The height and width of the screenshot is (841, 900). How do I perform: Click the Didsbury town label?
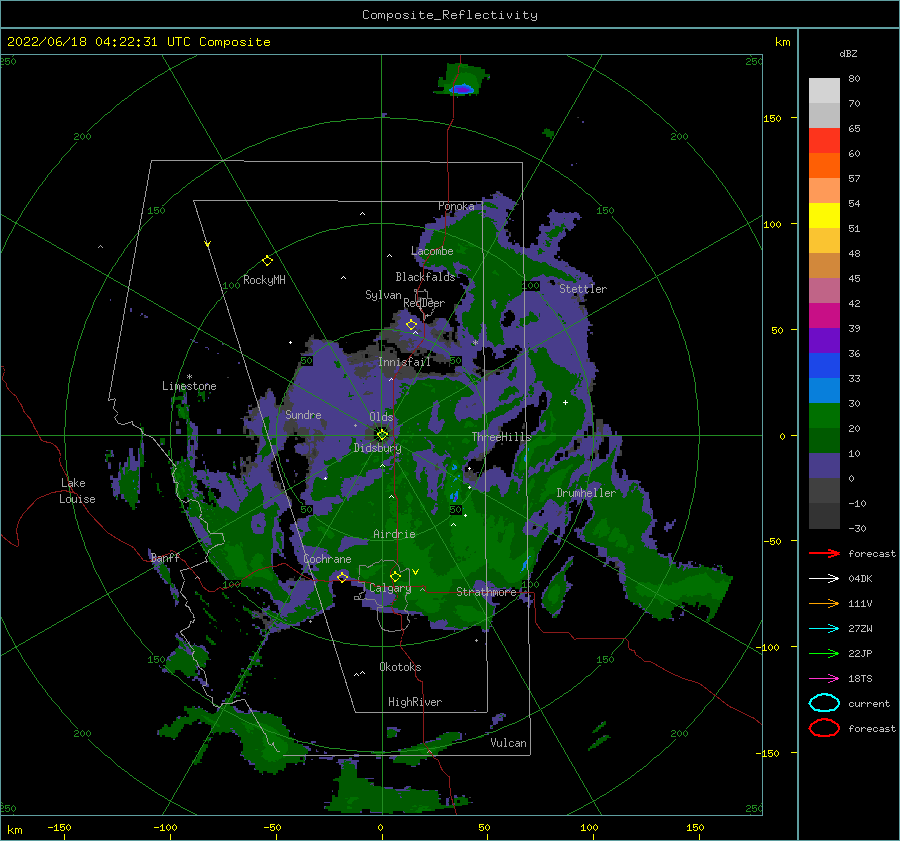pos(378,448)
